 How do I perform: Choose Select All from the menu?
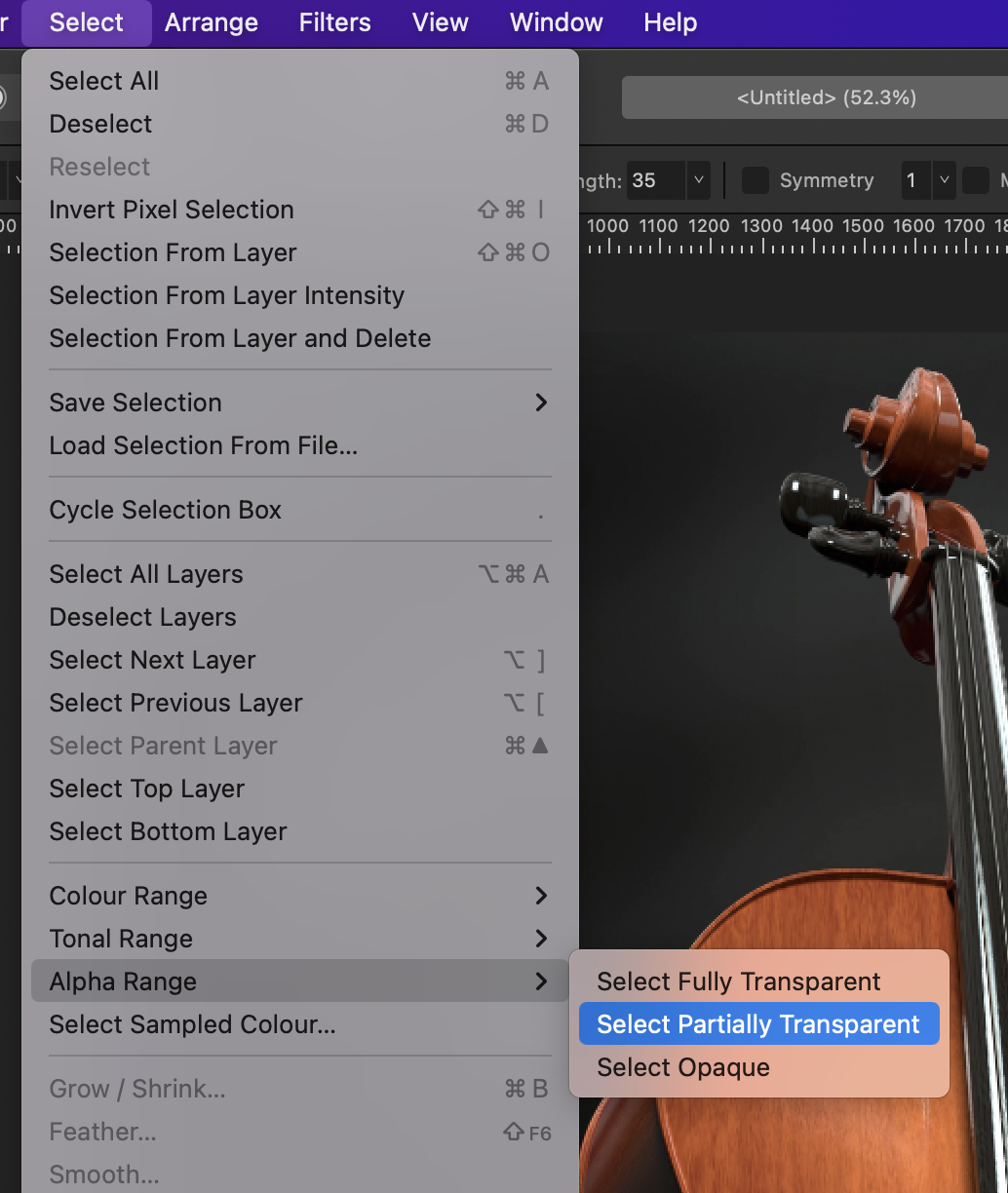pyautogui.click(x=103, y=81)
